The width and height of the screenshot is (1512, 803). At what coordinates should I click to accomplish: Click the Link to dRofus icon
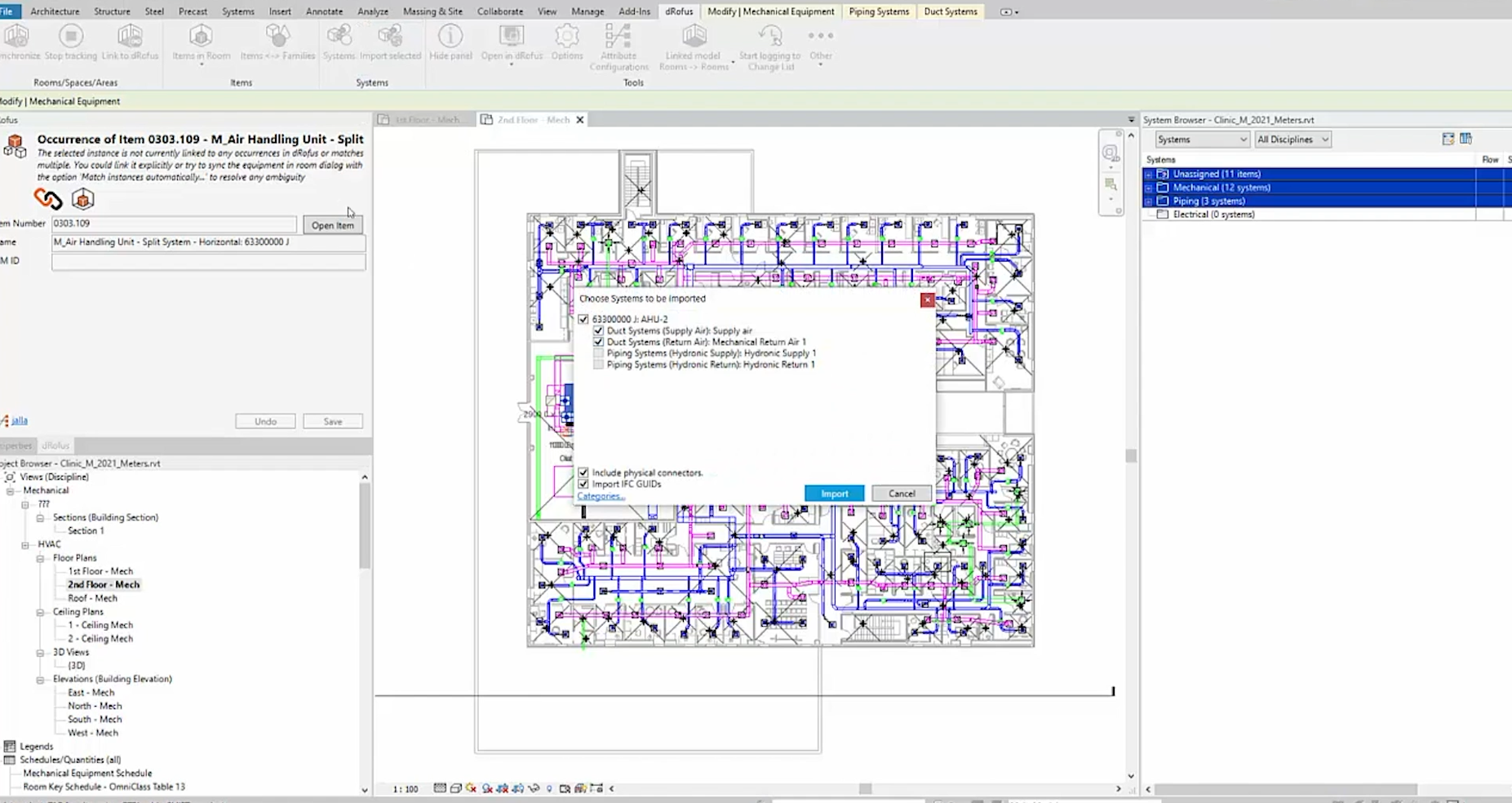[130, 36]
